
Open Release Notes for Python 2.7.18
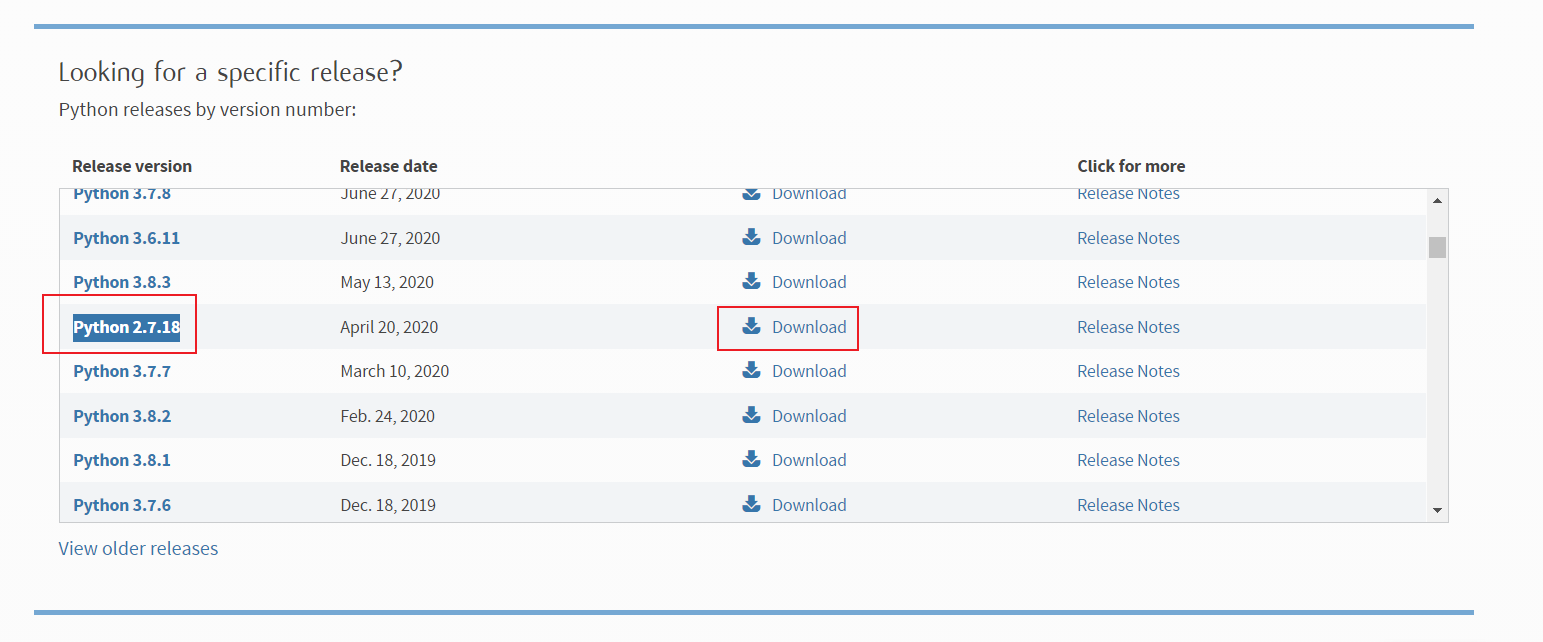pyautogui.click(x=1128, y=327)
